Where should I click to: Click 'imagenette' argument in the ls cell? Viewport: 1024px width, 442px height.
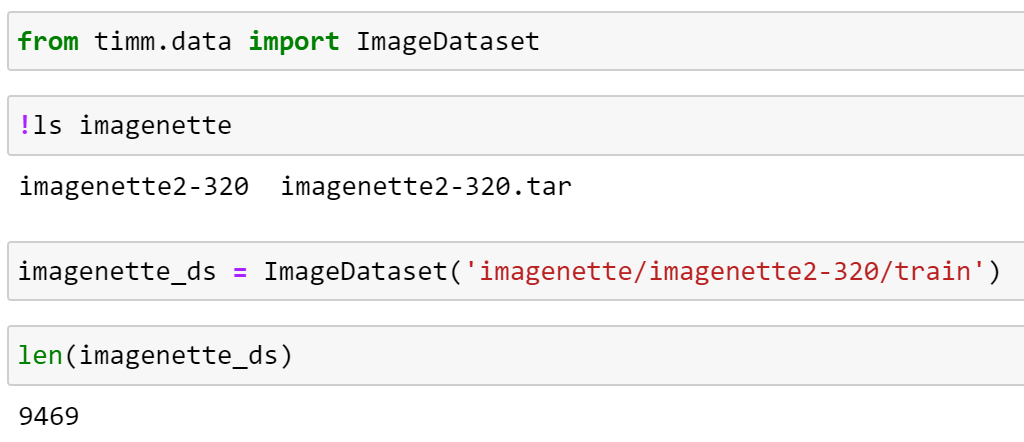coord(155,126)
